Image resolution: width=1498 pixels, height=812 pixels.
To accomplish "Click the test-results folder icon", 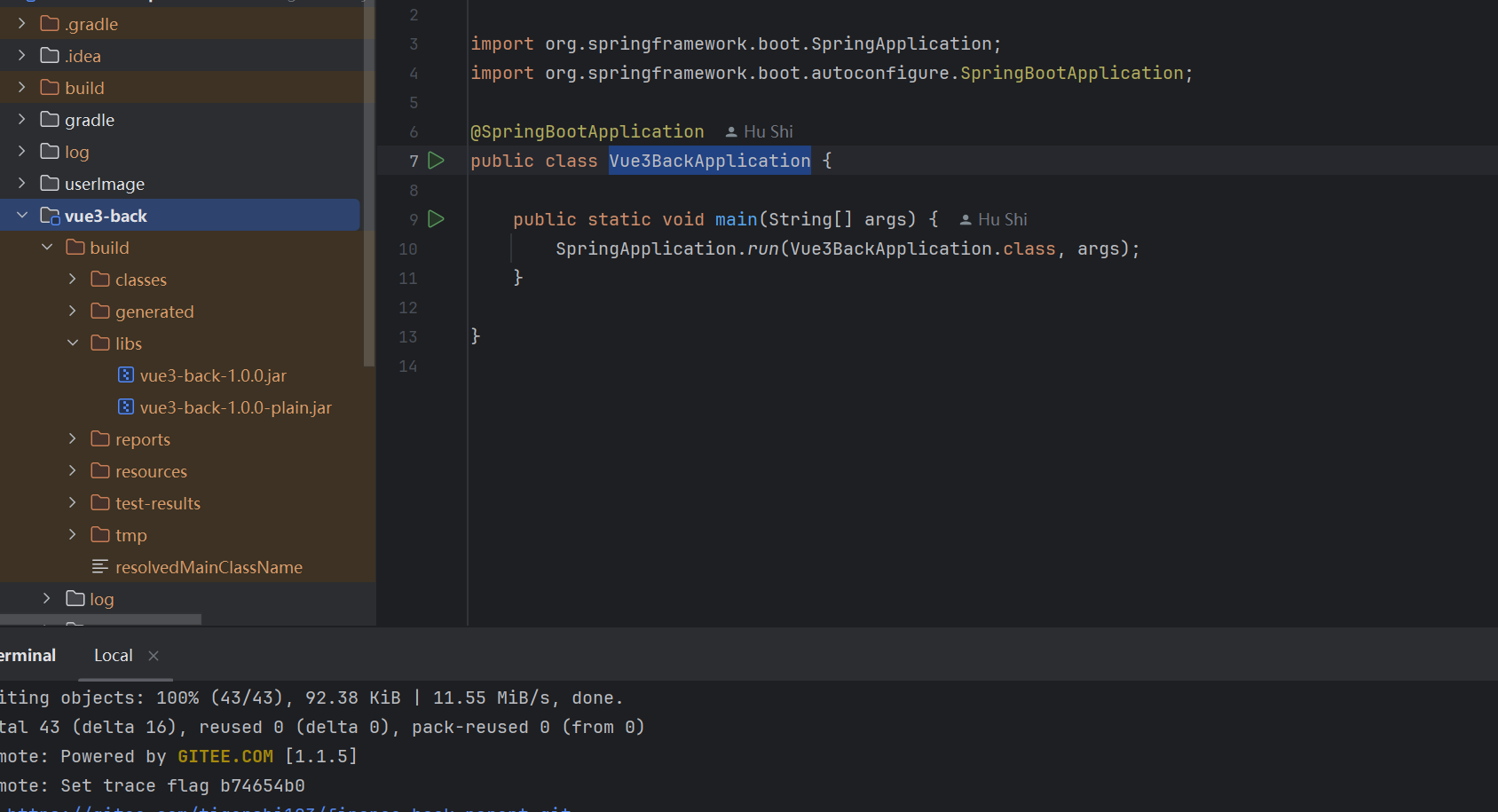I will coord(100,503).
